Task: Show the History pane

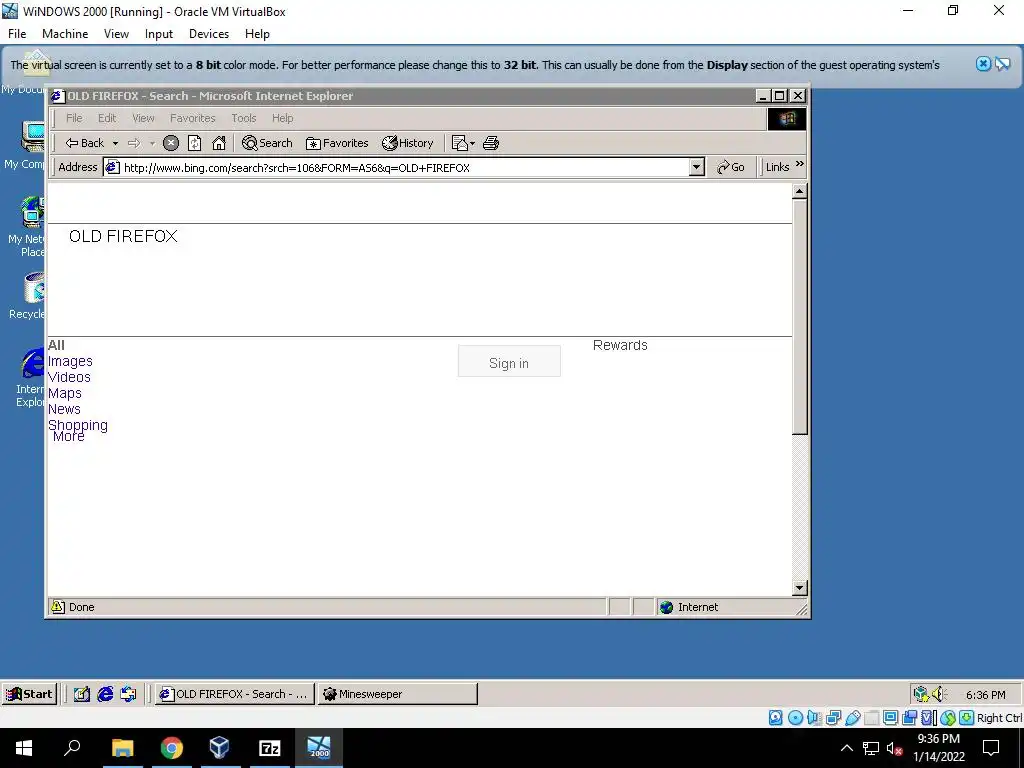Action: (x=408, y=143)
